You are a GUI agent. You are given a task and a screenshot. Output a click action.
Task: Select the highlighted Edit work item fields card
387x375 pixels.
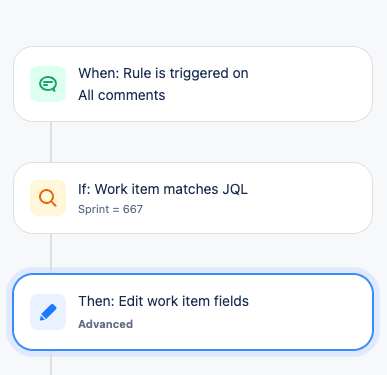[x=193, y=312]
